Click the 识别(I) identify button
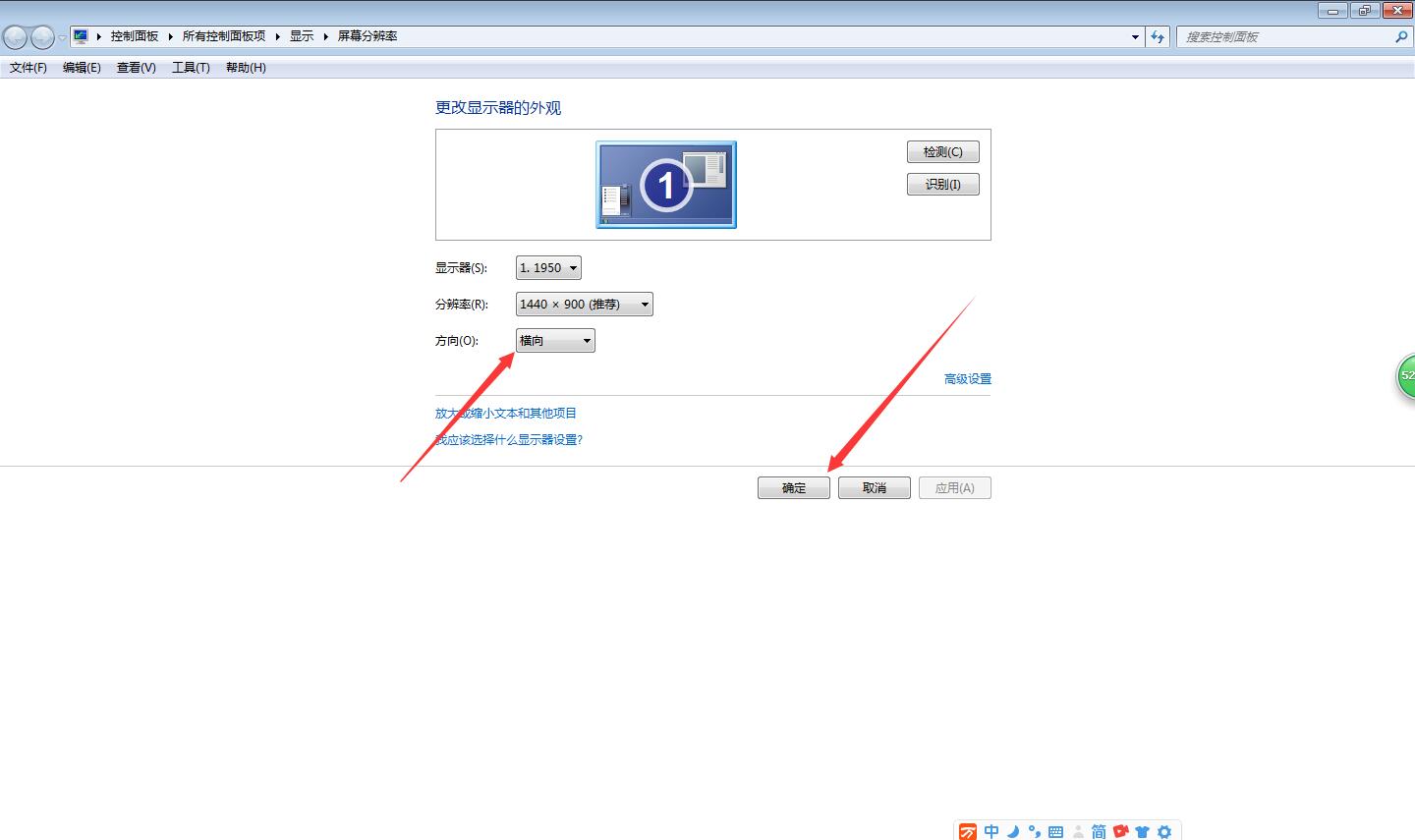The width and height of the screenshot is (1415, 840). coord(943,185)
